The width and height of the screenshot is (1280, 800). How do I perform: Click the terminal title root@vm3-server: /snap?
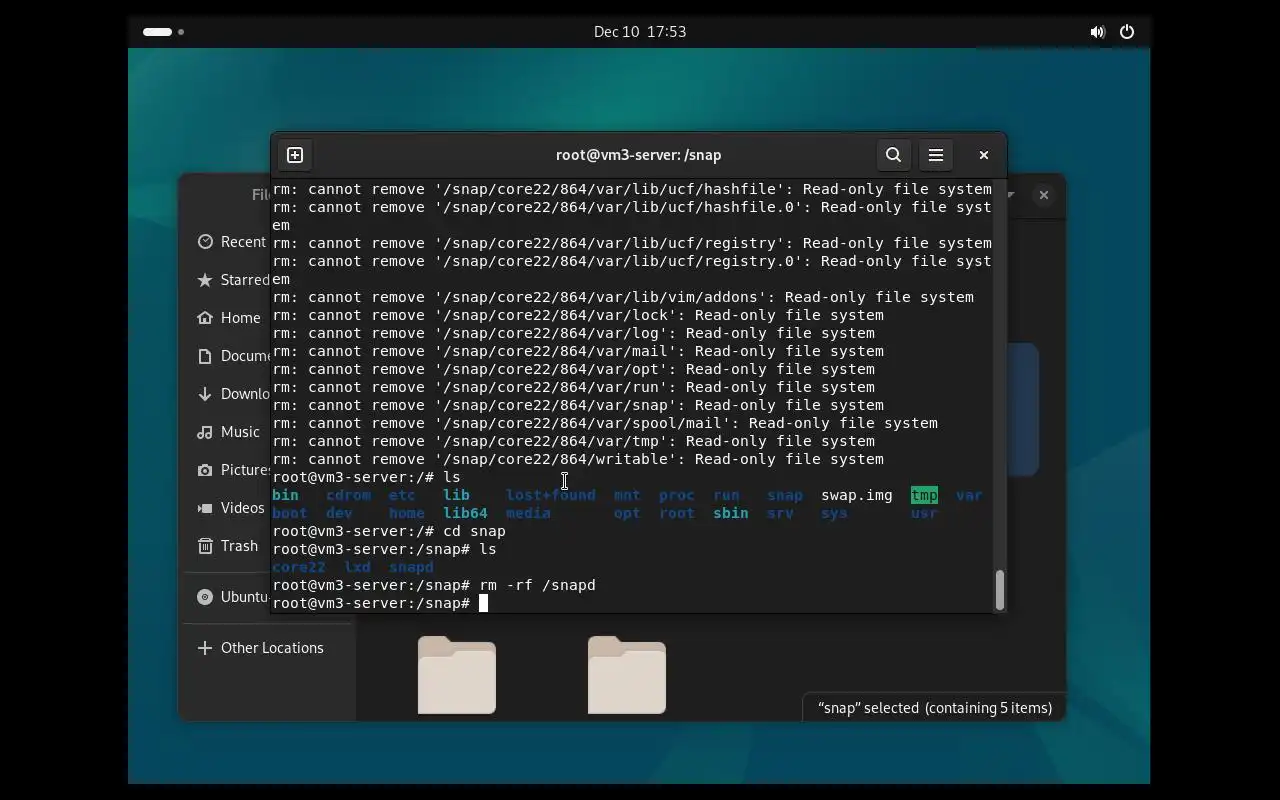tap(638, 155)
